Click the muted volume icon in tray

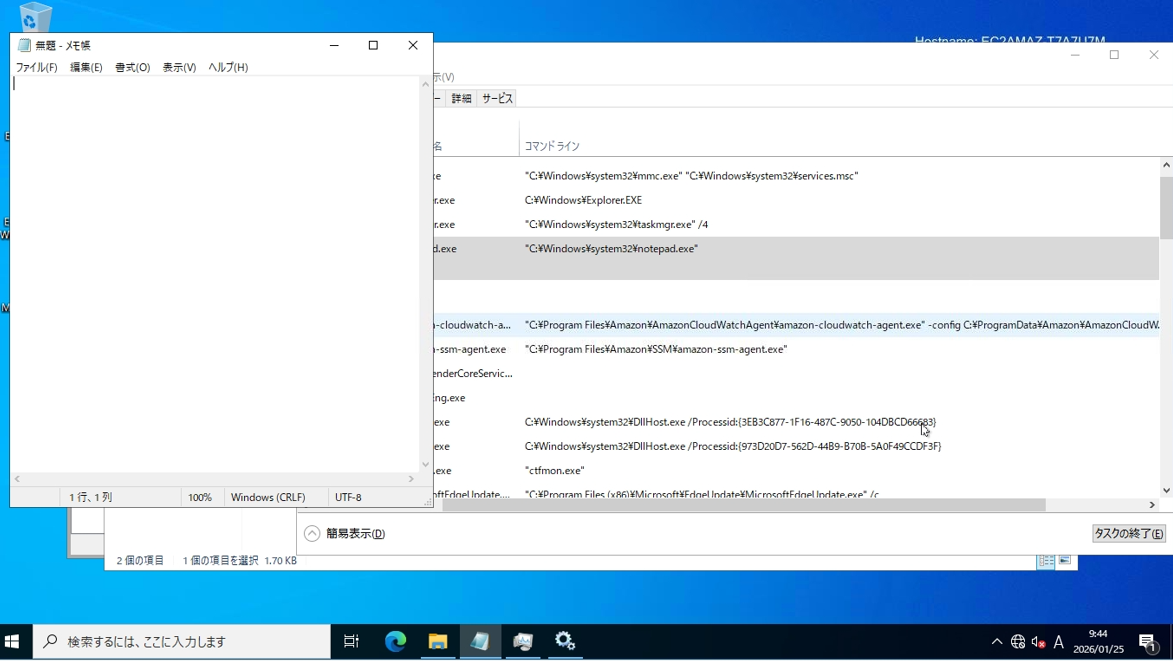coord(1038,642)
